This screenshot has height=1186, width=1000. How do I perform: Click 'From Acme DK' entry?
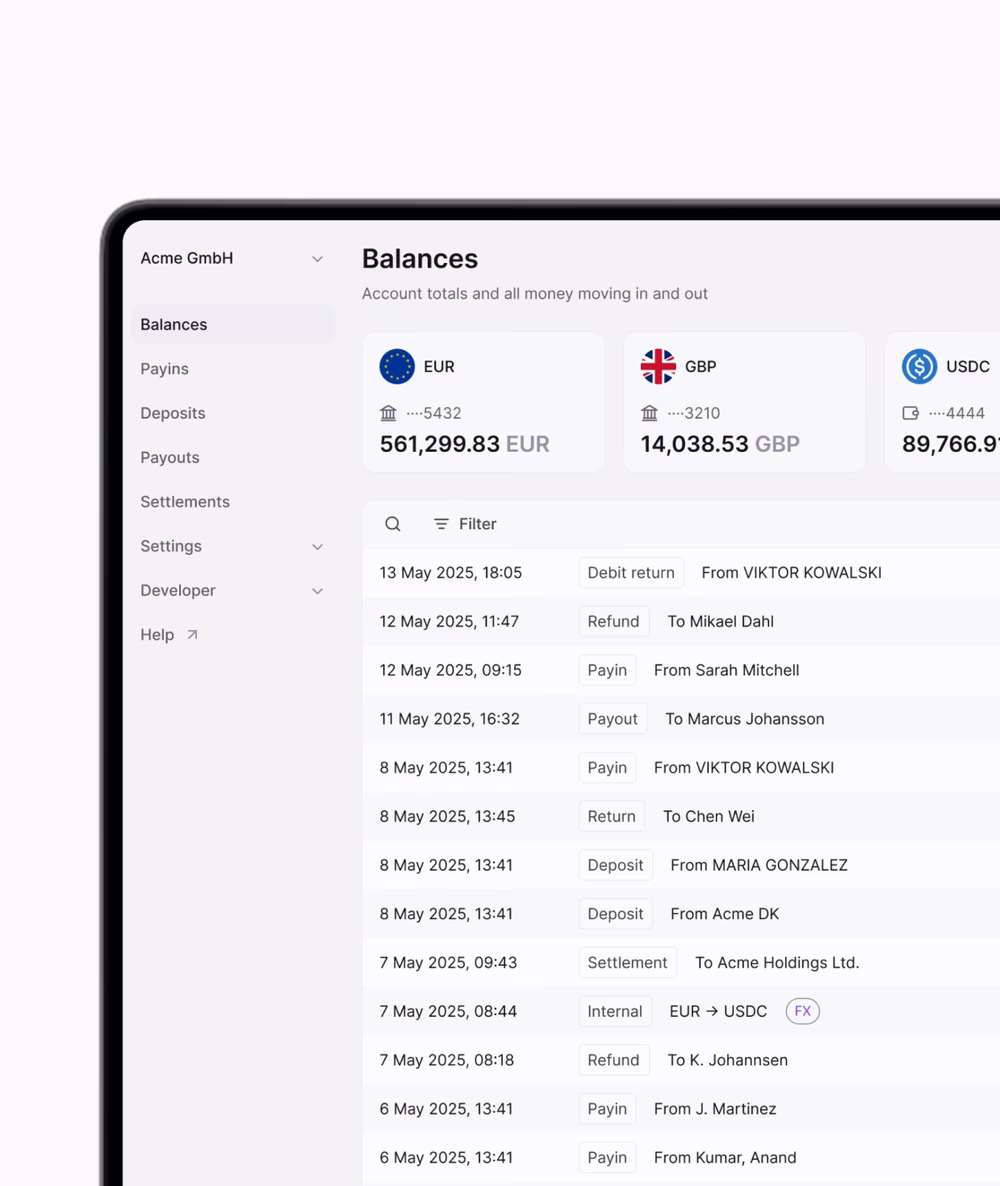click(x=725, y=914)
